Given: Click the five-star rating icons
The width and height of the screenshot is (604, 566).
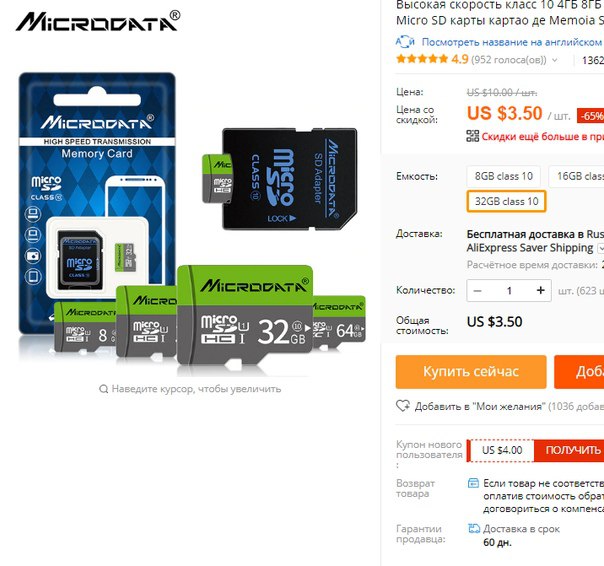Looking at the screenshot, I should [x=422, y=59].
